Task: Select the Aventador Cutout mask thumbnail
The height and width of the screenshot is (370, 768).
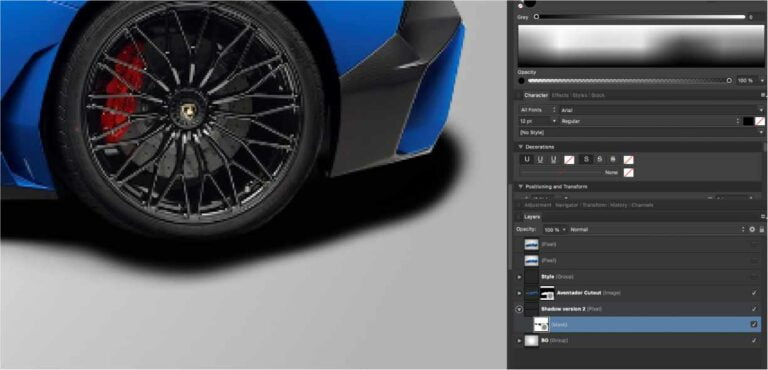Action: point(547,293)
